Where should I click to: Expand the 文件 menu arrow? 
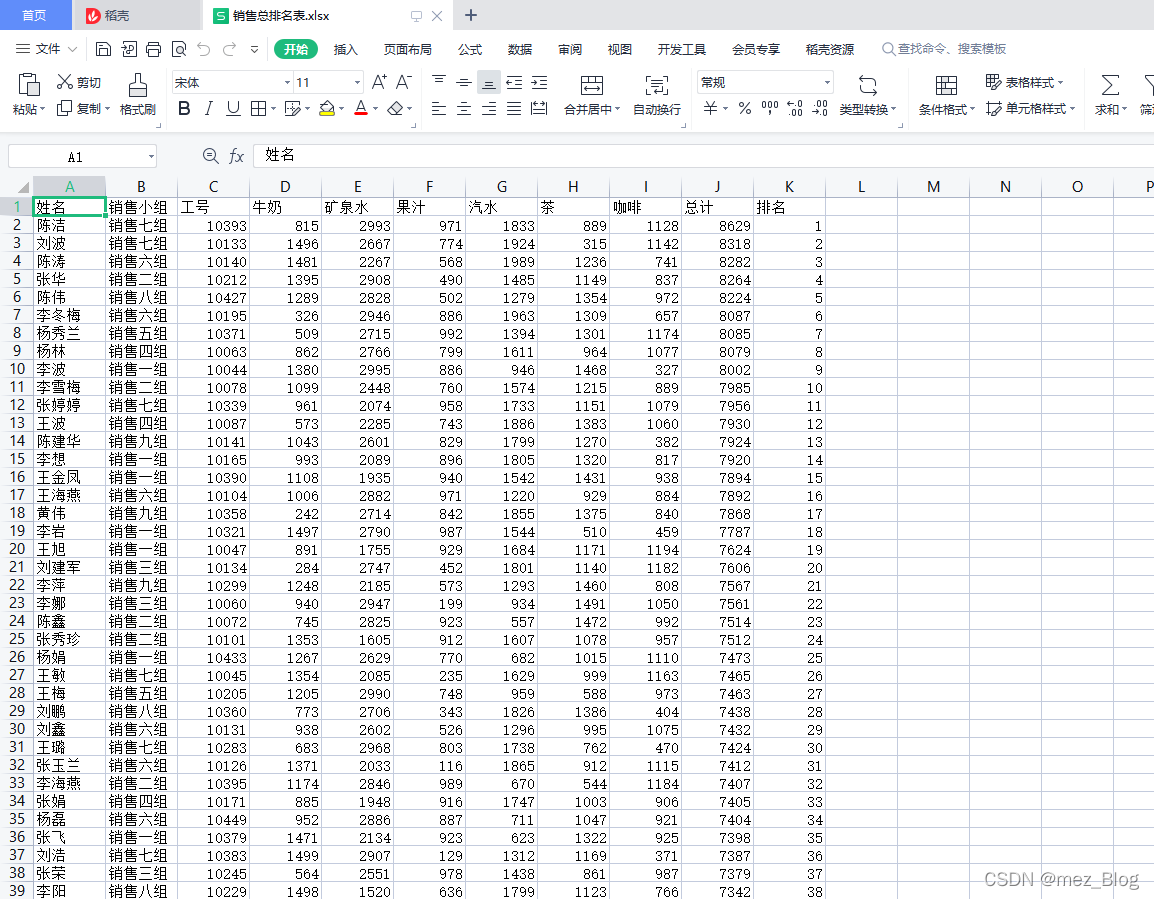72,49
